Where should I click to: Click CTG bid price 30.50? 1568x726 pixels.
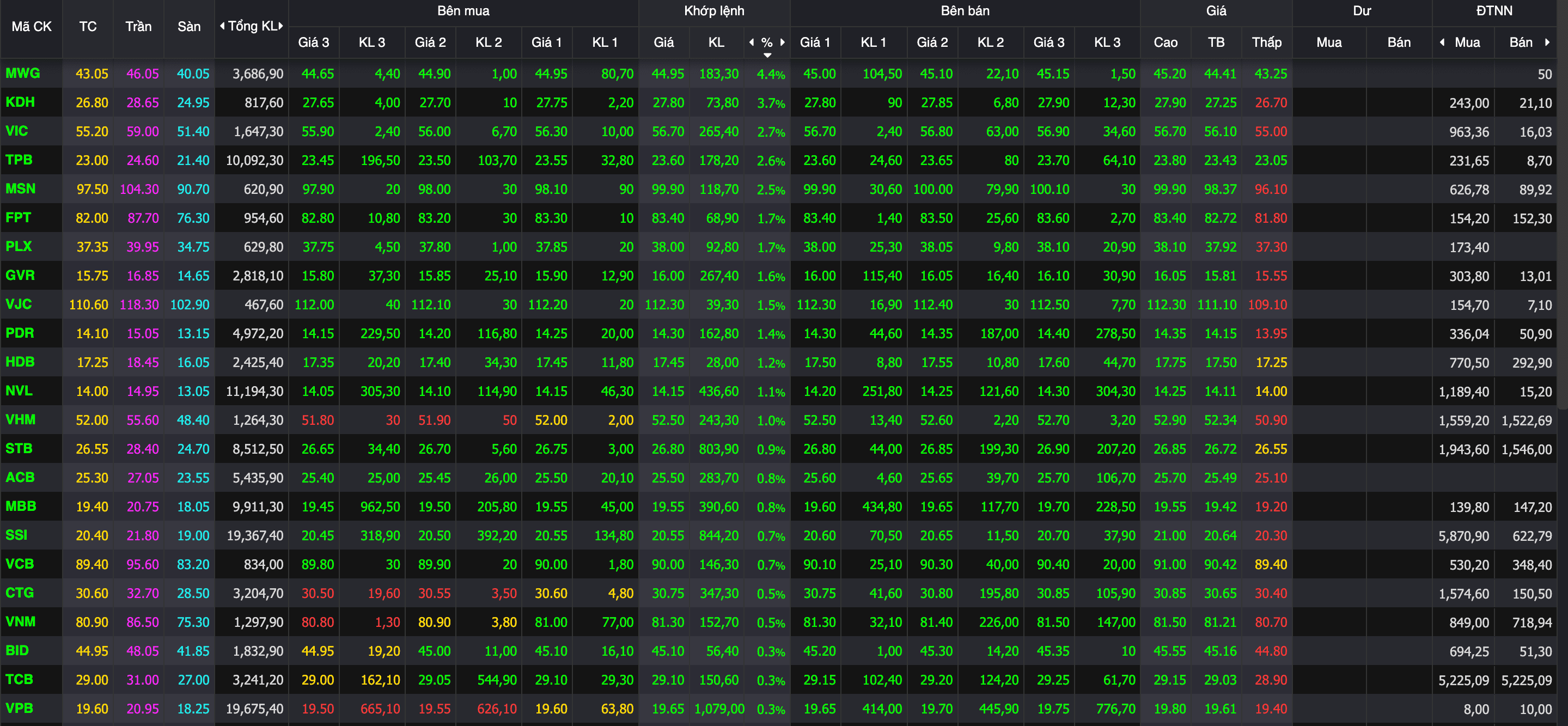pyautogui.click(x=318, y=593)
